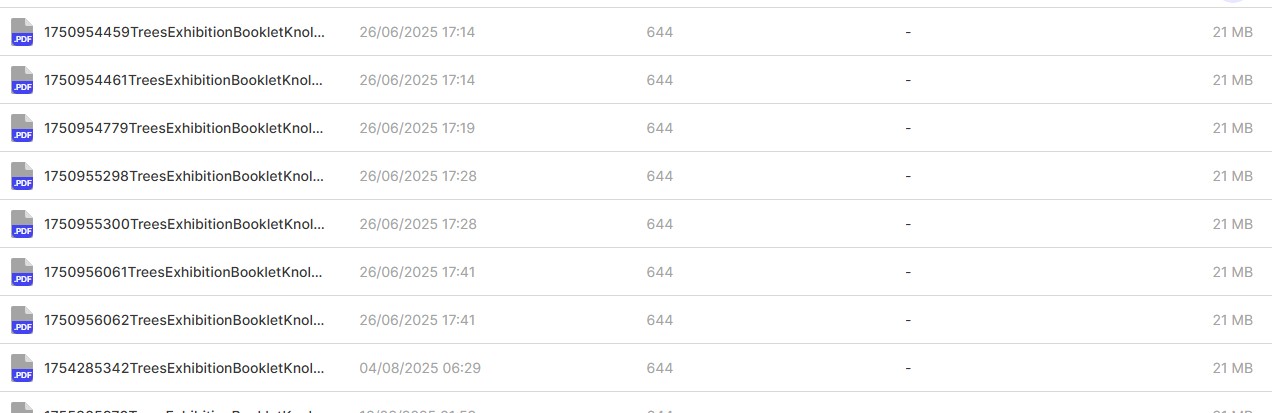Click the 644 permission value in the 17:19 row
Viewport: 1272px width, 413px height.
tap(659, 128)
